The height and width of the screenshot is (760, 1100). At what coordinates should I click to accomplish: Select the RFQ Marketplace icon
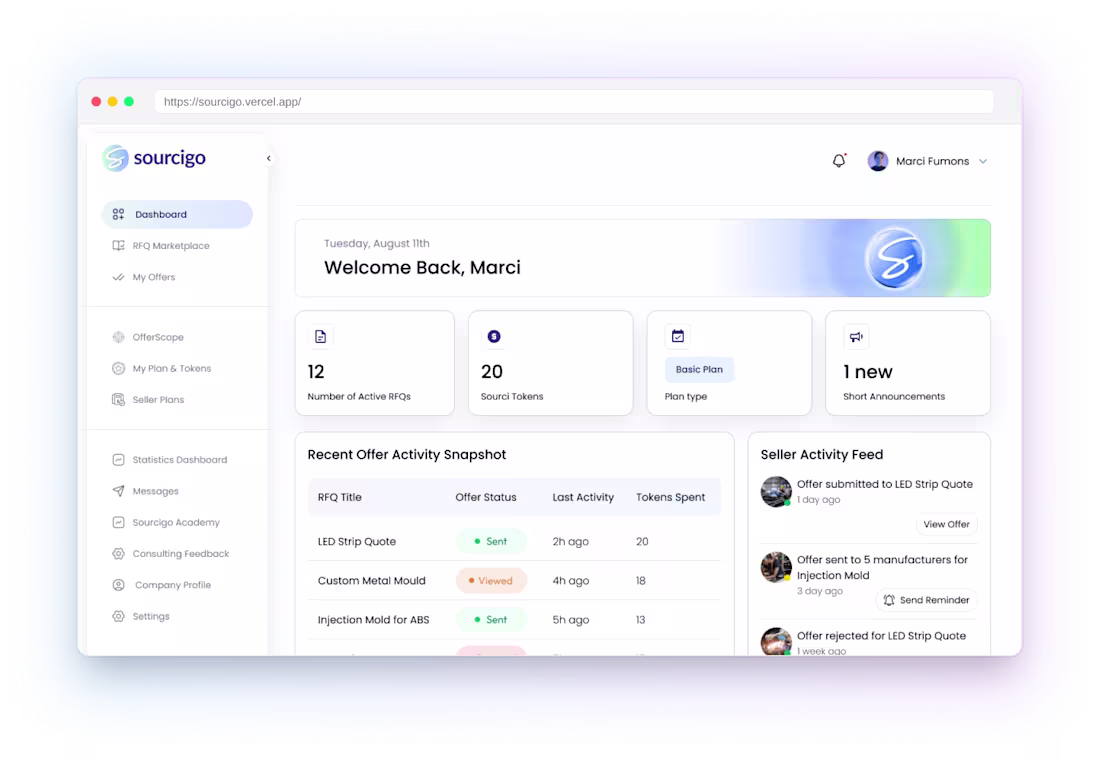click(x=120, y=245)
